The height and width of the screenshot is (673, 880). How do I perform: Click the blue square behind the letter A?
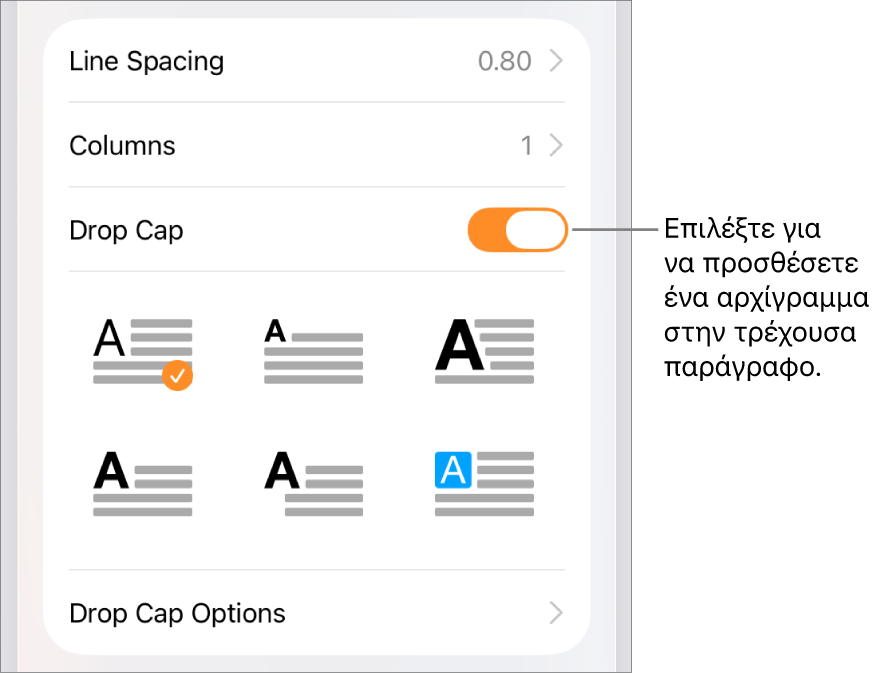click(x=453, y=470)
